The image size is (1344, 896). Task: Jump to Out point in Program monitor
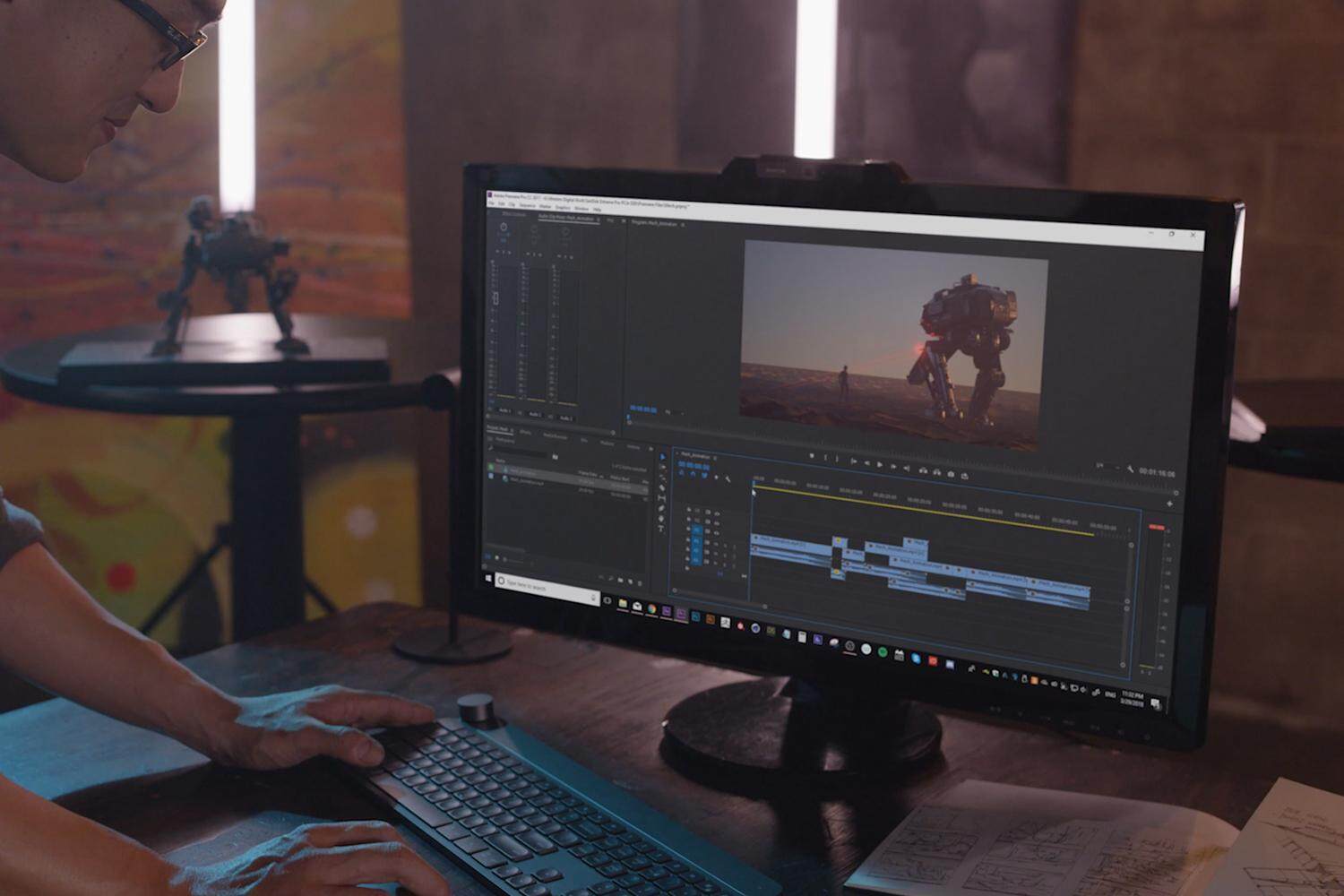[x=907, y=469]
